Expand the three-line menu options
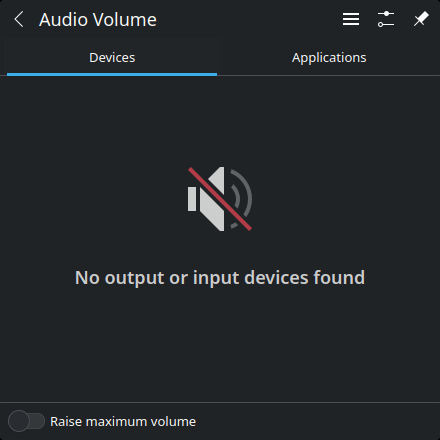This screenshot has height=440, width=440. tap(351, 19)
